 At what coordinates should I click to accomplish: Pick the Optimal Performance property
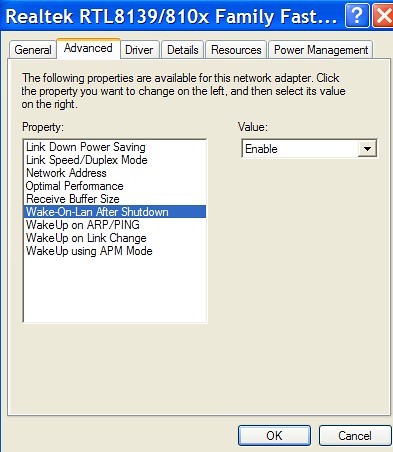point(115,186)
